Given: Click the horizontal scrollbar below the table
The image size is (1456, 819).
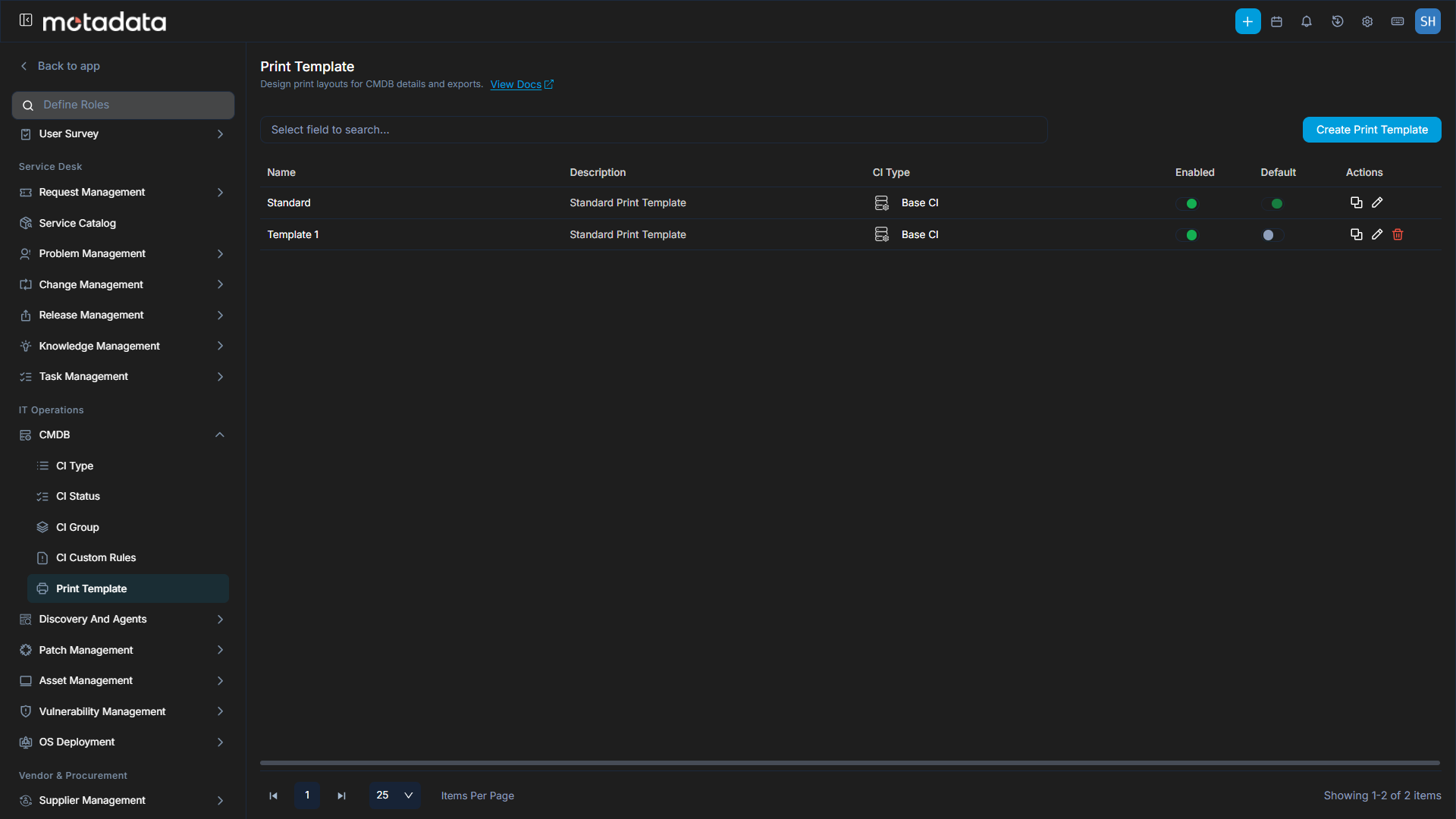Looking at the screenshot, I should coord(849,763).
